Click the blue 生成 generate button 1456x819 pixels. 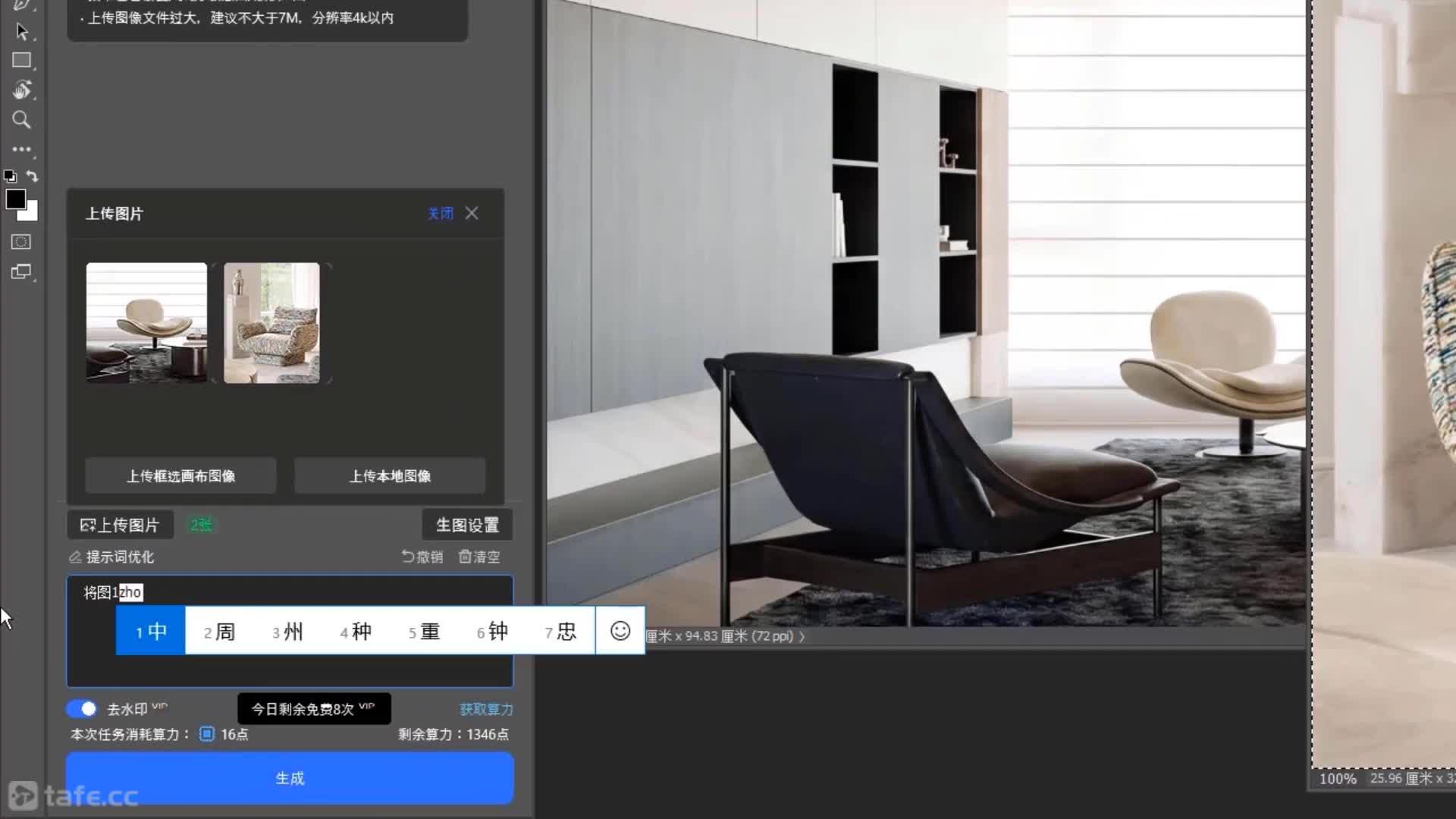[x=290, y=778]
